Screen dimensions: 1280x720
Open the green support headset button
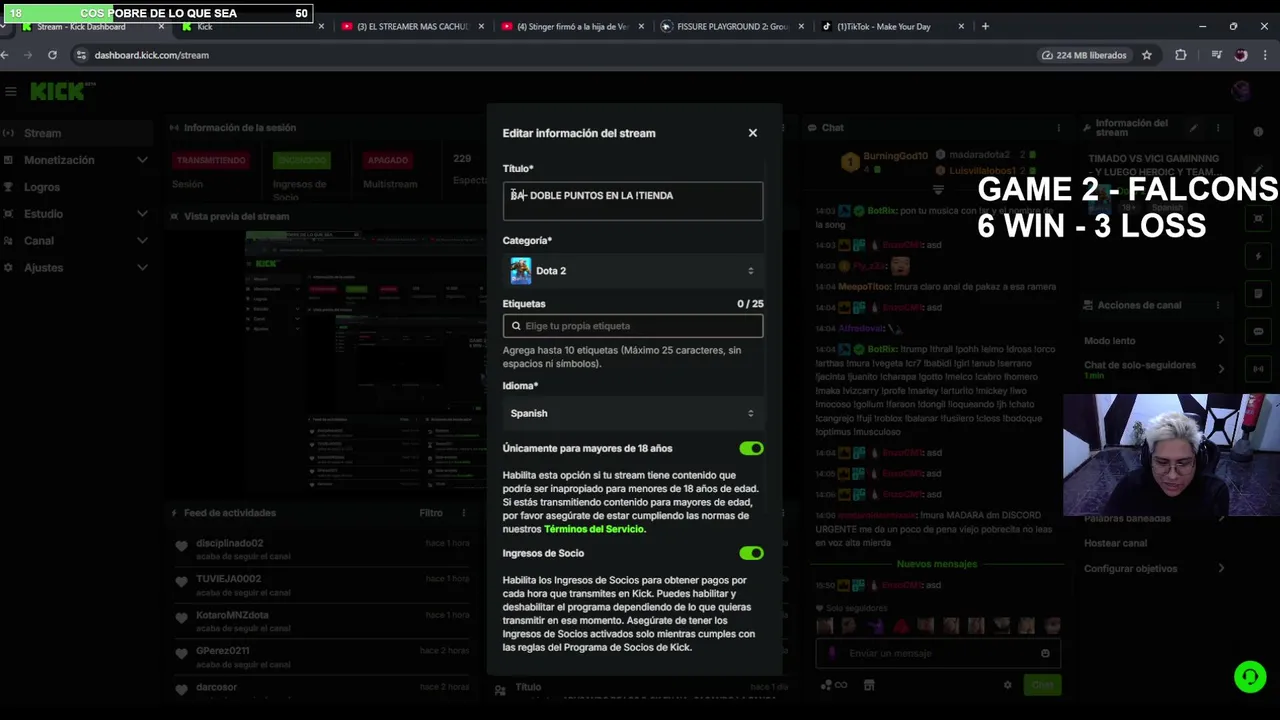coord(1249,677)
